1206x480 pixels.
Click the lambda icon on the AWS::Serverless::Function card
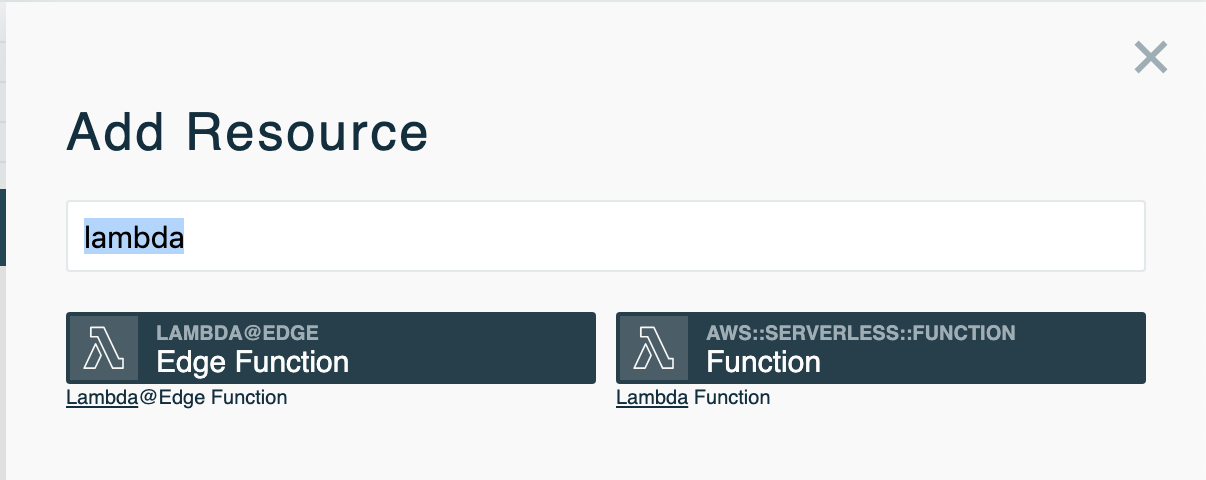654,348
